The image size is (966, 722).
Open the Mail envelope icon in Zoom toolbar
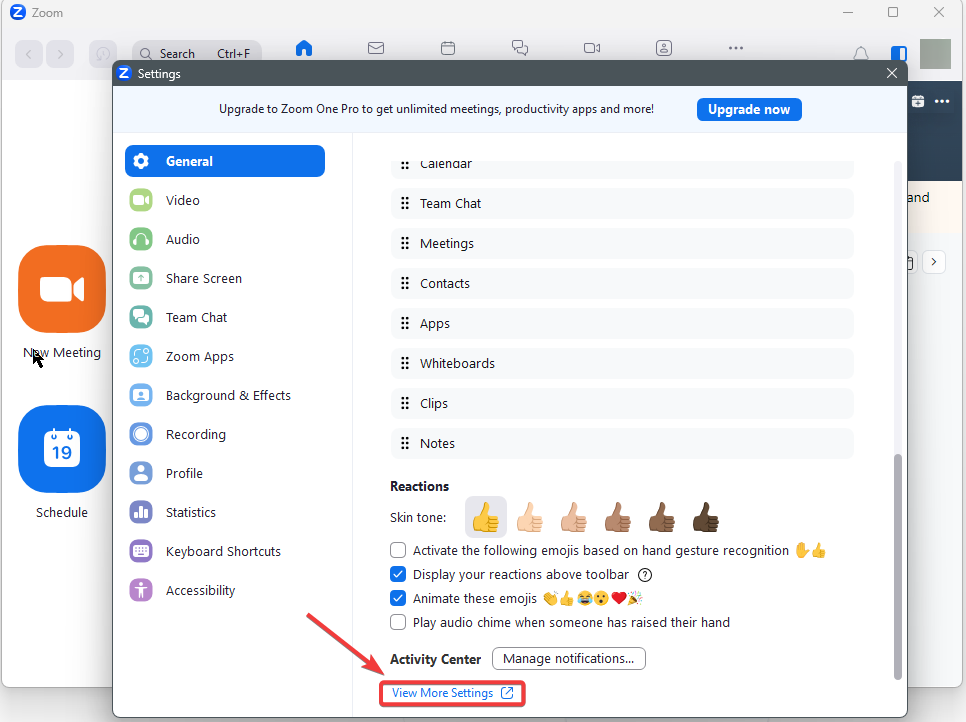pyautogui.click(x=376, y=48)
